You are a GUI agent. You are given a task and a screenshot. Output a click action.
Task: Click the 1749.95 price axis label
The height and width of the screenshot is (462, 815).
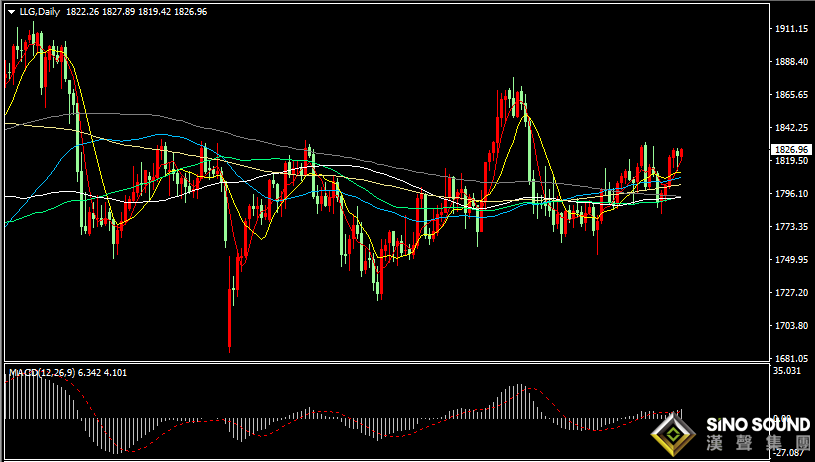(x=792, y=260)
